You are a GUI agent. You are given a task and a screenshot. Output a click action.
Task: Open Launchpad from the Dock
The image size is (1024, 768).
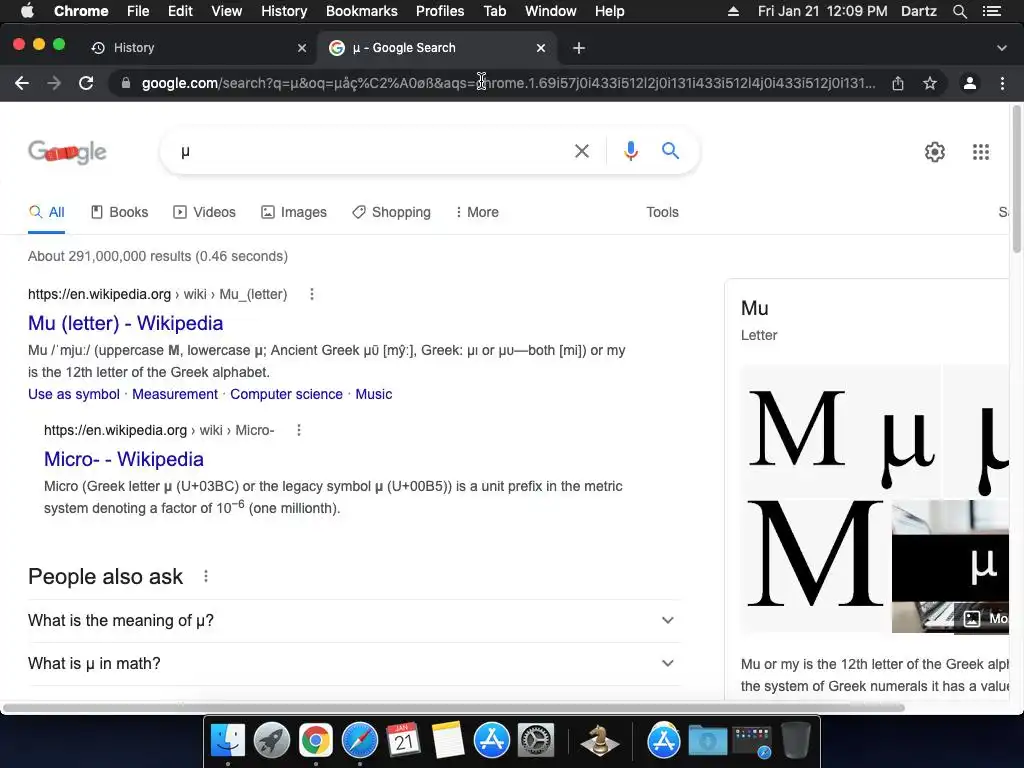point(272,741)
